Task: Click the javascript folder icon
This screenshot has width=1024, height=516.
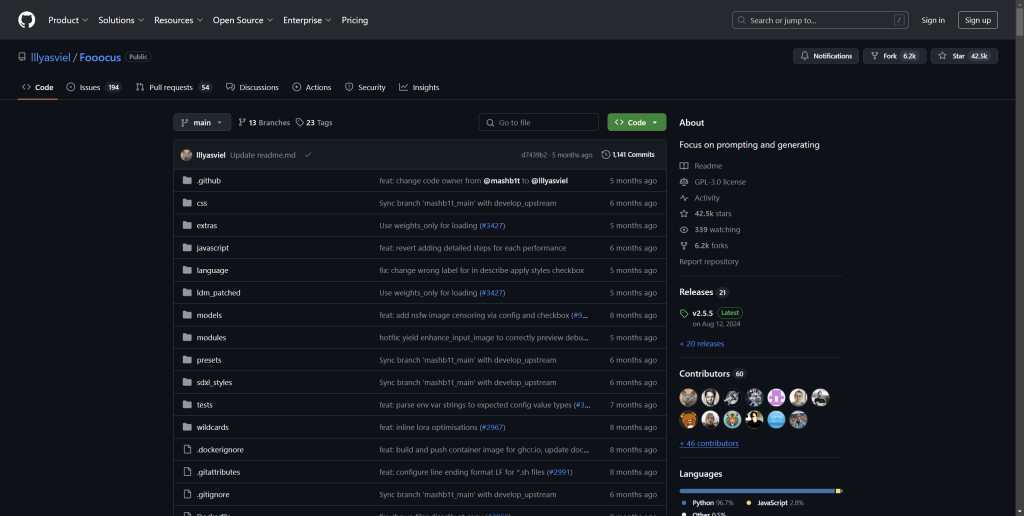Action: point(187,248)
